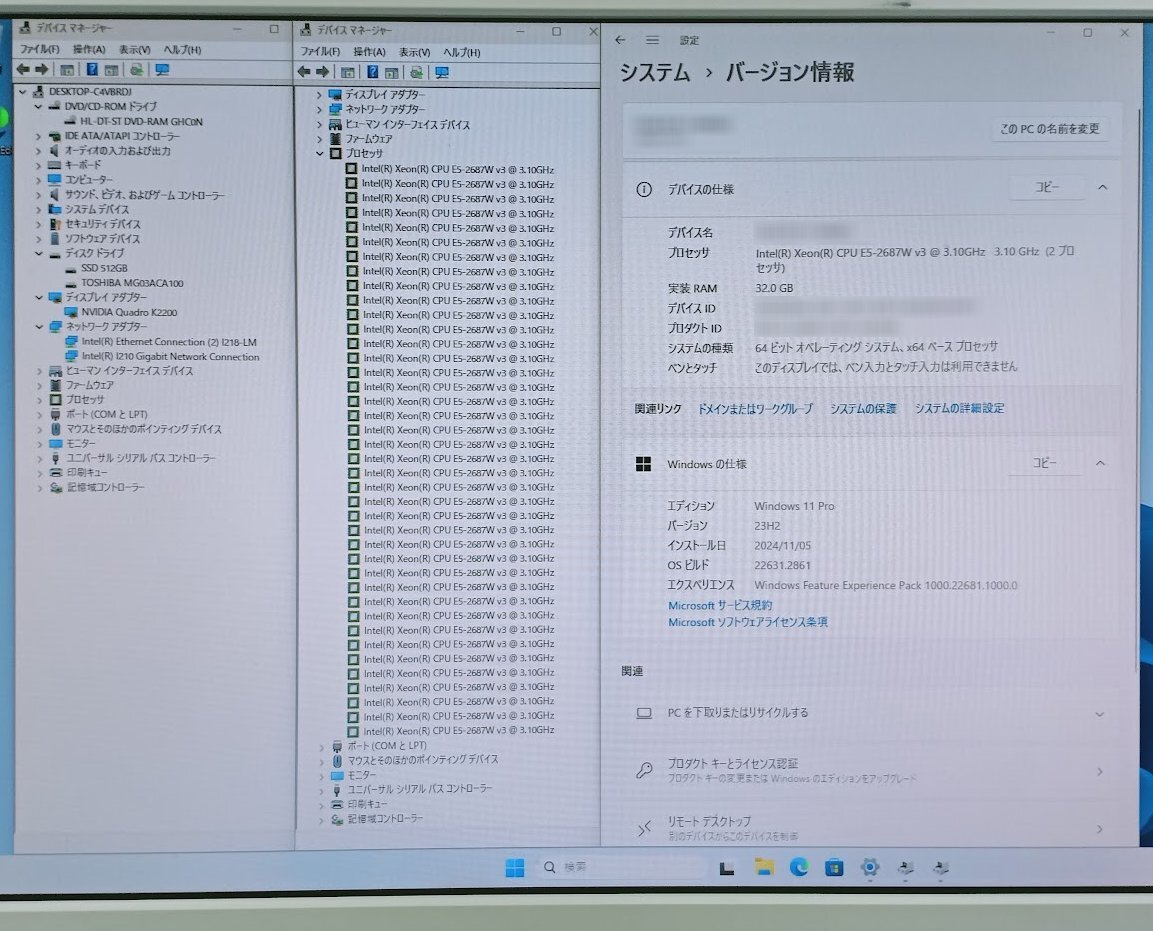Image resolution: width=1153 pixels, height=931 pixels.
Task: Open リモート デスクトップ settings row
Action: pos(871,827)
